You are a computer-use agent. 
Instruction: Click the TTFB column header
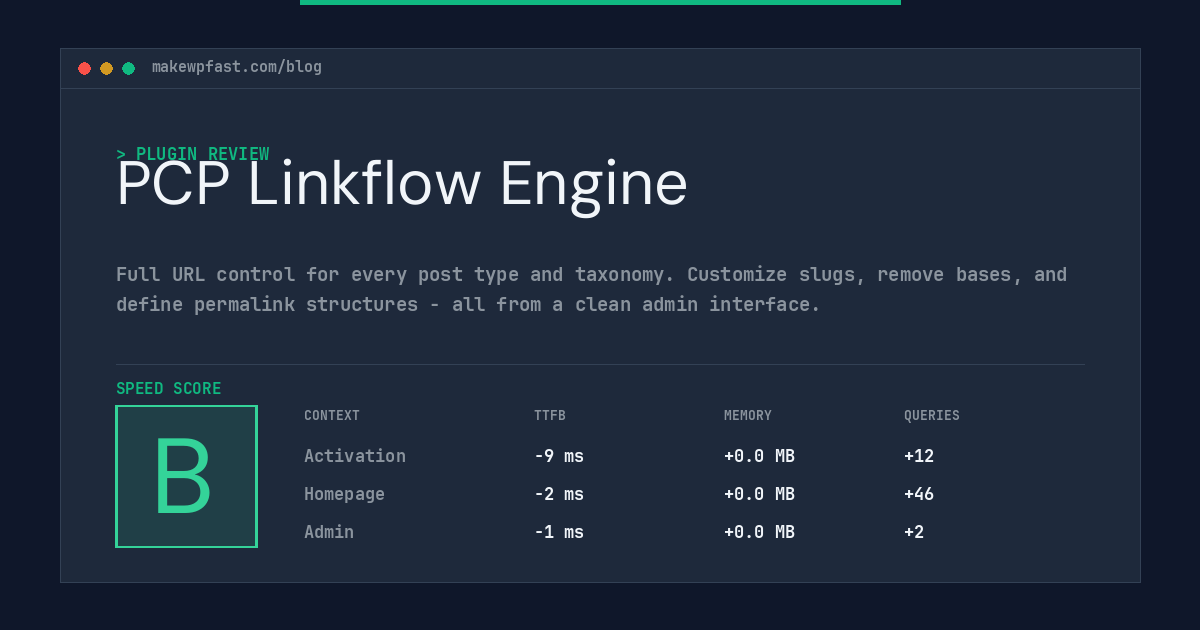click(x=550, y=416)
